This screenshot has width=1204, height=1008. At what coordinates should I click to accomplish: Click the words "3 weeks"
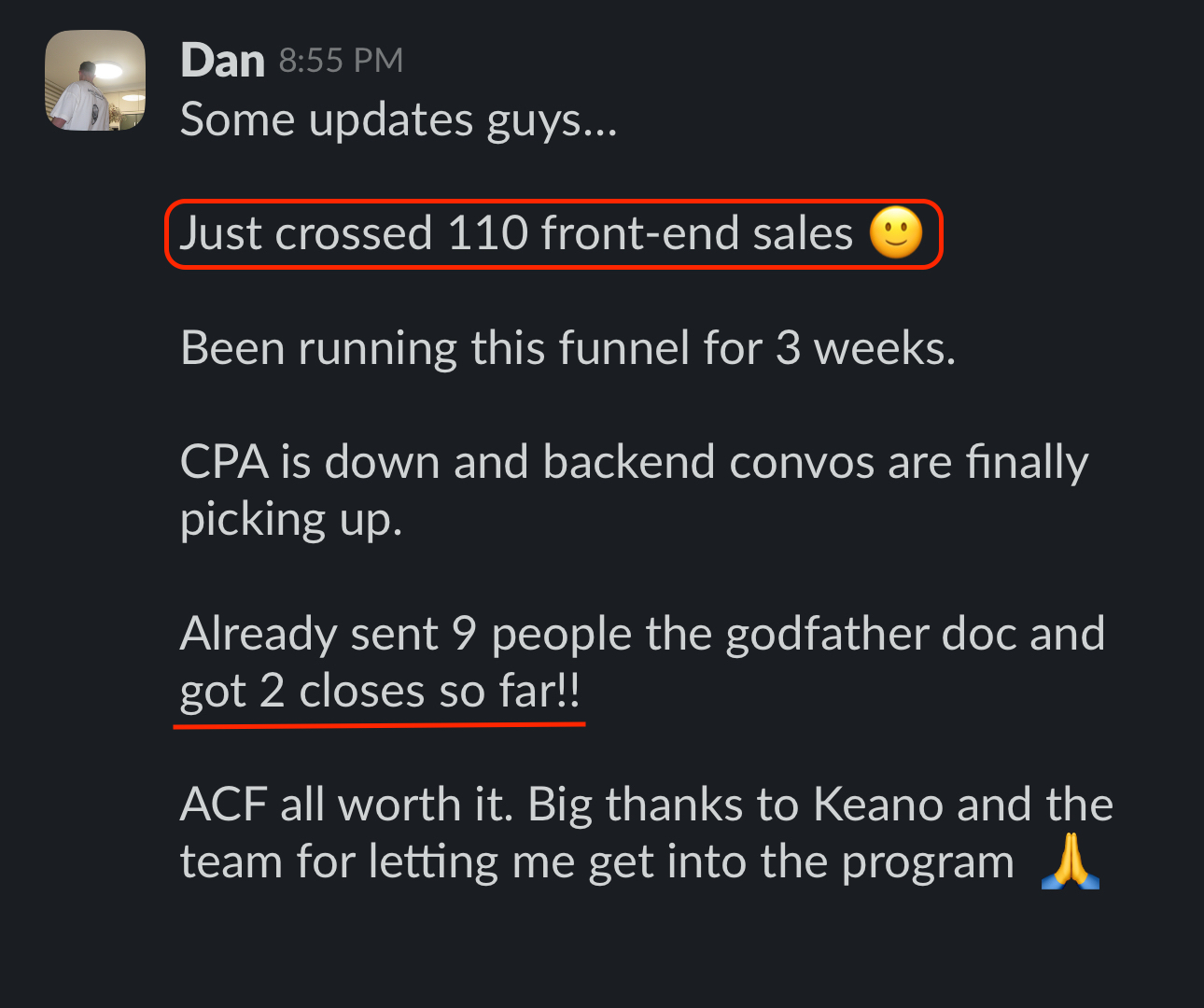862,348
